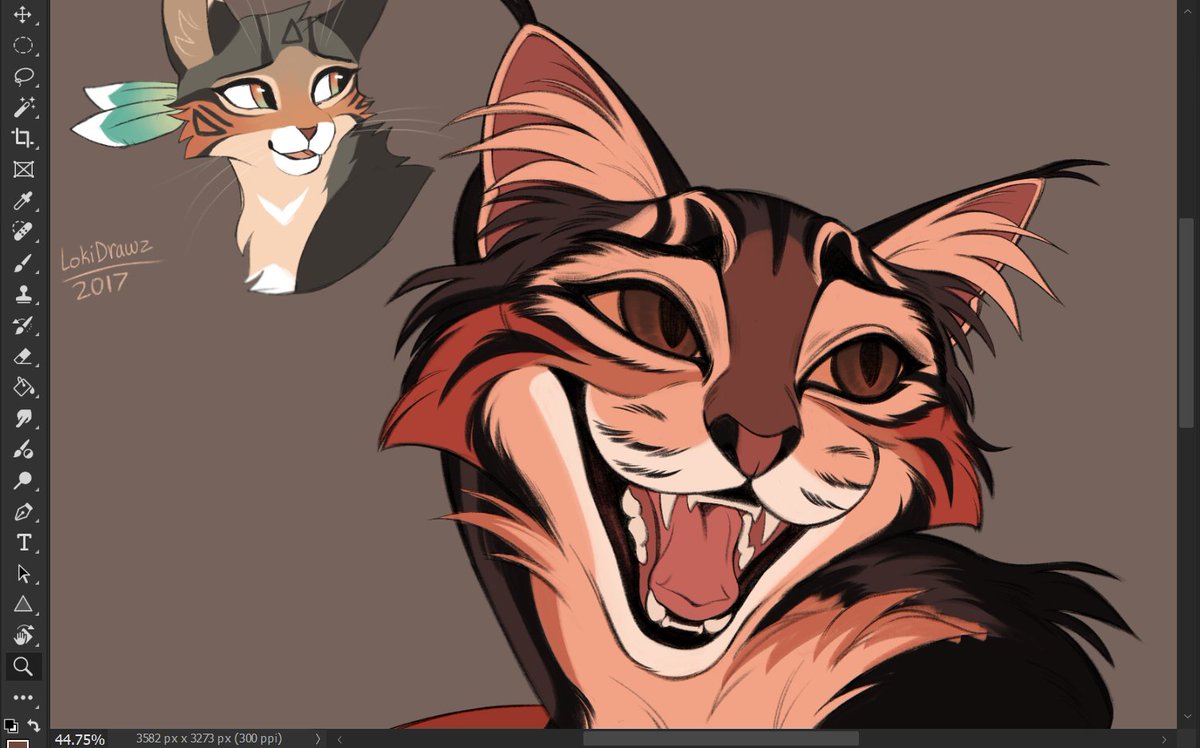This screenshot has width=1200, height=748.
Task: Select the Eyedropper tool
Action: point(22,201)
